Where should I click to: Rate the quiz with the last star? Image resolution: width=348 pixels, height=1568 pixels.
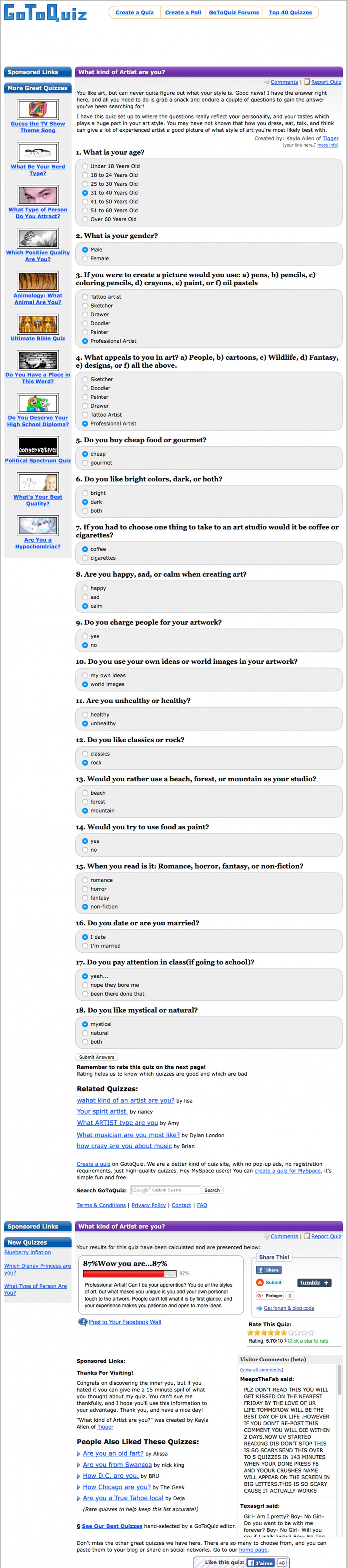311,1333
